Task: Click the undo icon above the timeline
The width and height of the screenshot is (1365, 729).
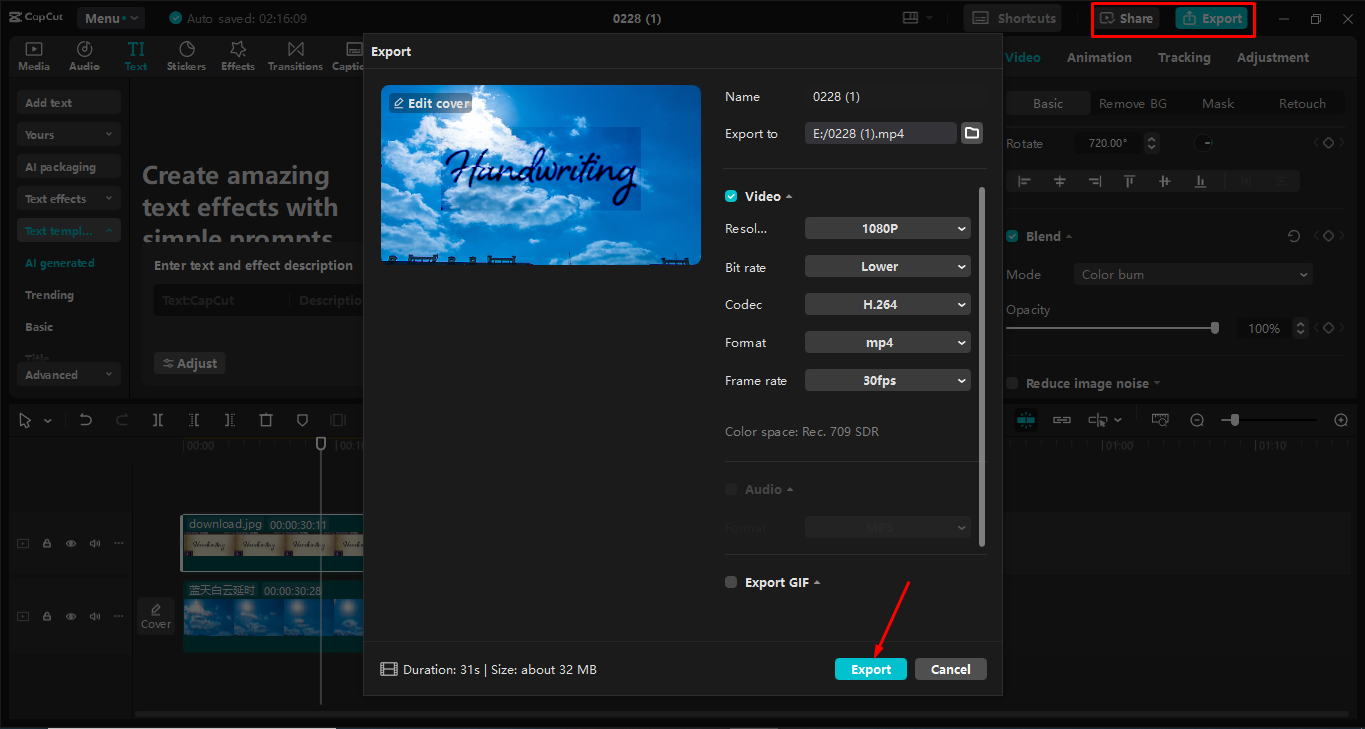Action: [x=84, y=420]
